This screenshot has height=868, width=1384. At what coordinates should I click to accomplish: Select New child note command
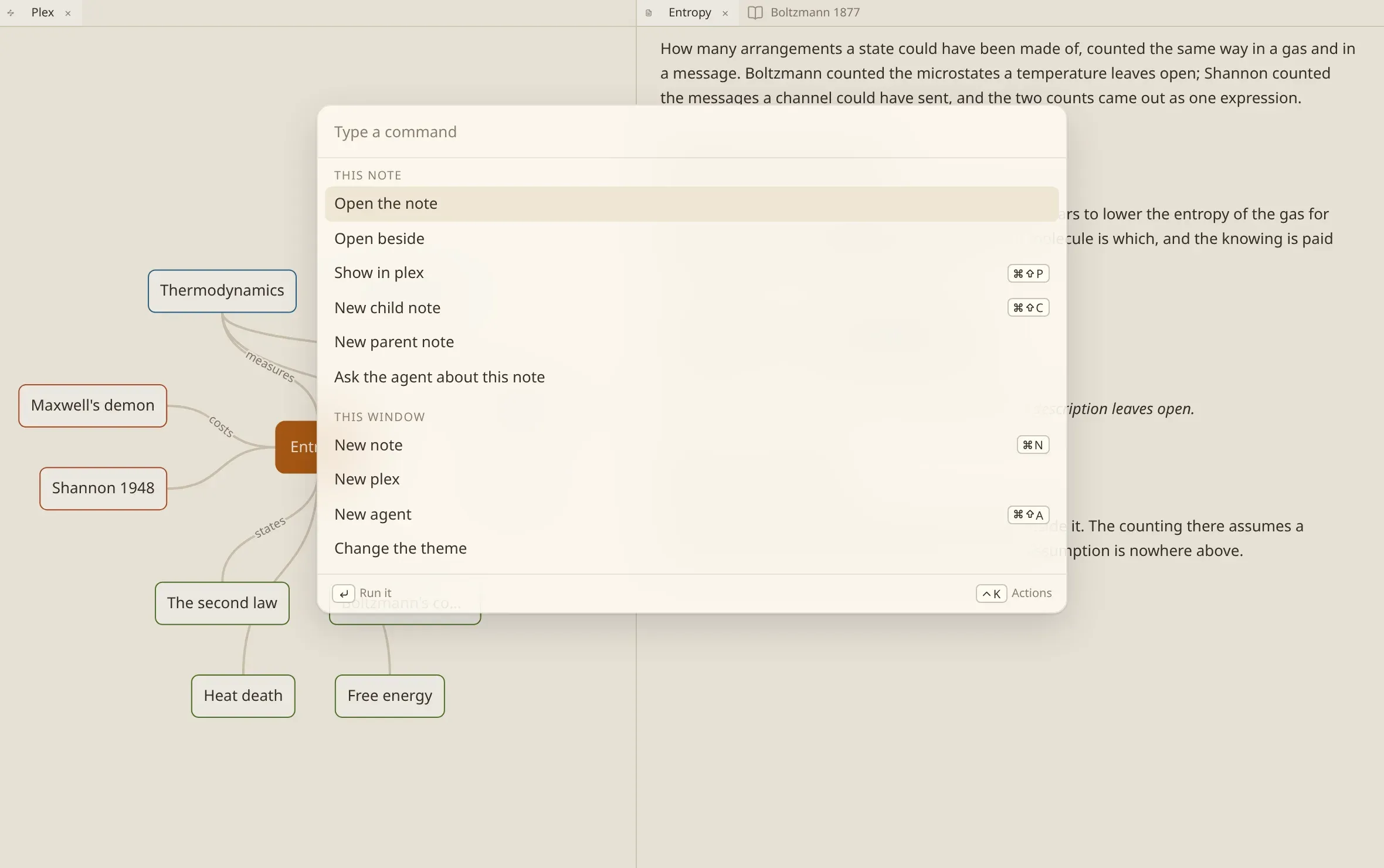click(x=691, y=307)
